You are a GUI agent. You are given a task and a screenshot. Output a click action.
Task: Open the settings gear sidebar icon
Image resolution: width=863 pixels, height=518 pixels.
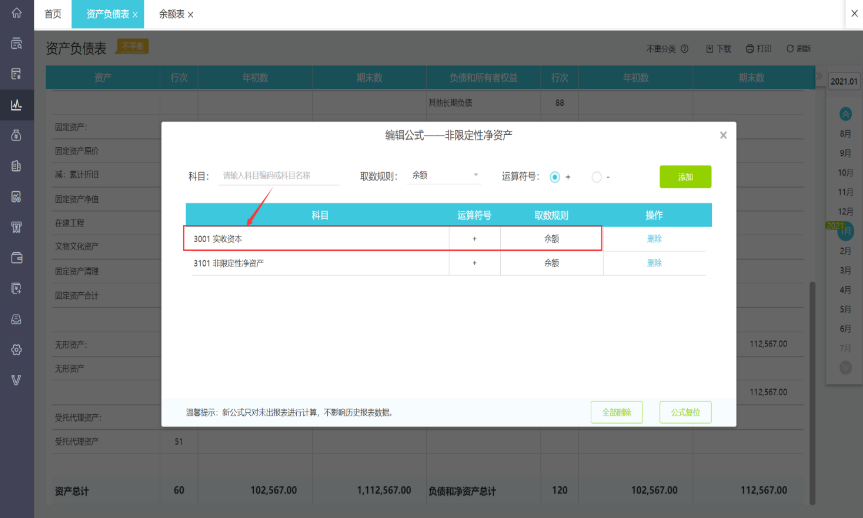(17, 350)
